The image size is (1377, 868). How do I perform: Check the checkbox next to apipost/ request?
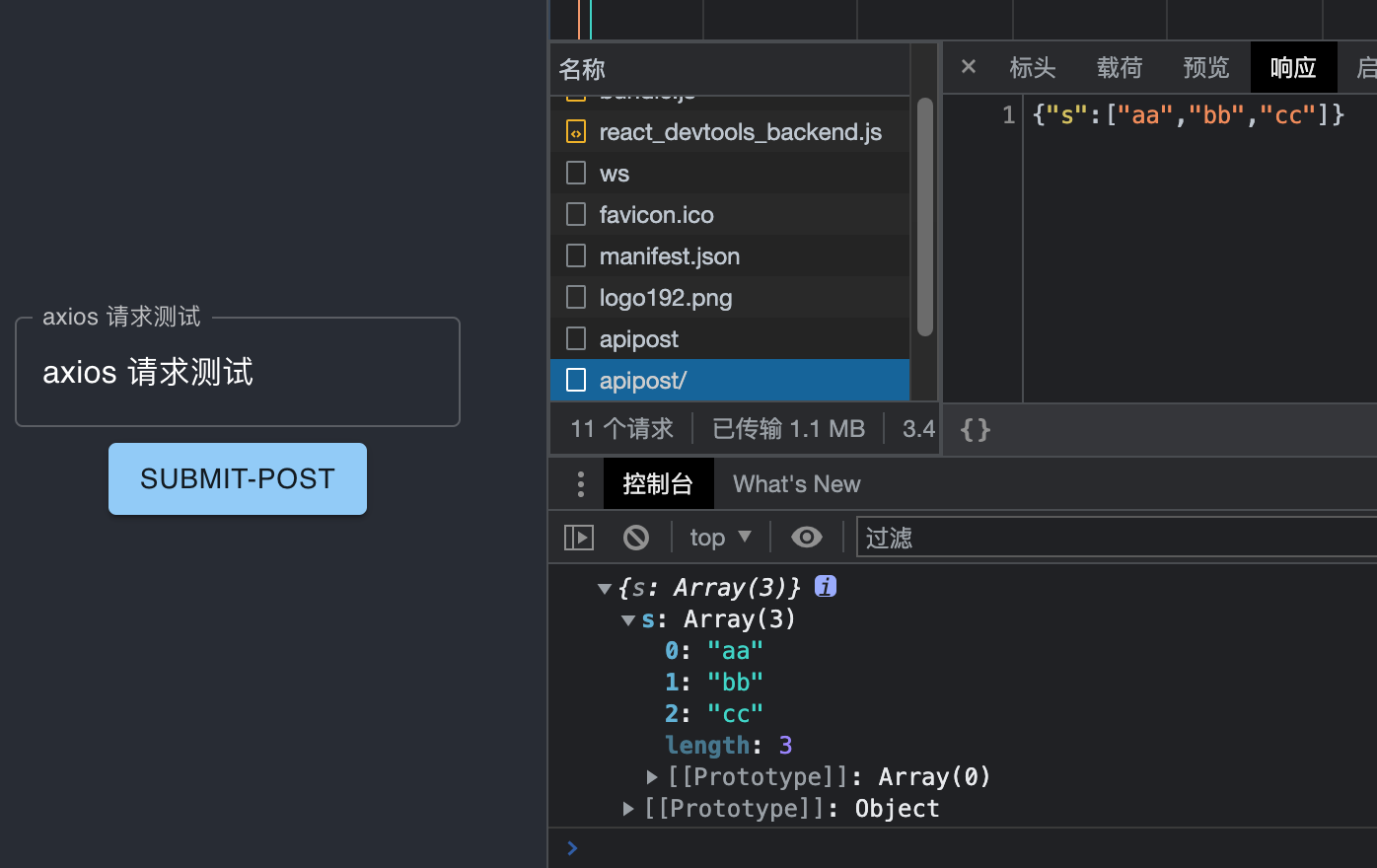click(x=575, y=379)
